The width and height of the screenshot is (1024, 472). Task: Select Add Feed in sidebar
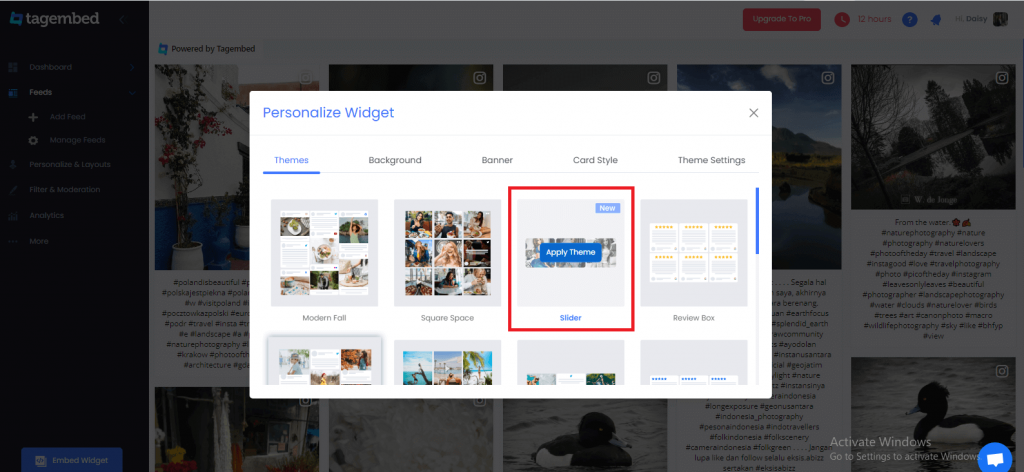coord(68,117)
